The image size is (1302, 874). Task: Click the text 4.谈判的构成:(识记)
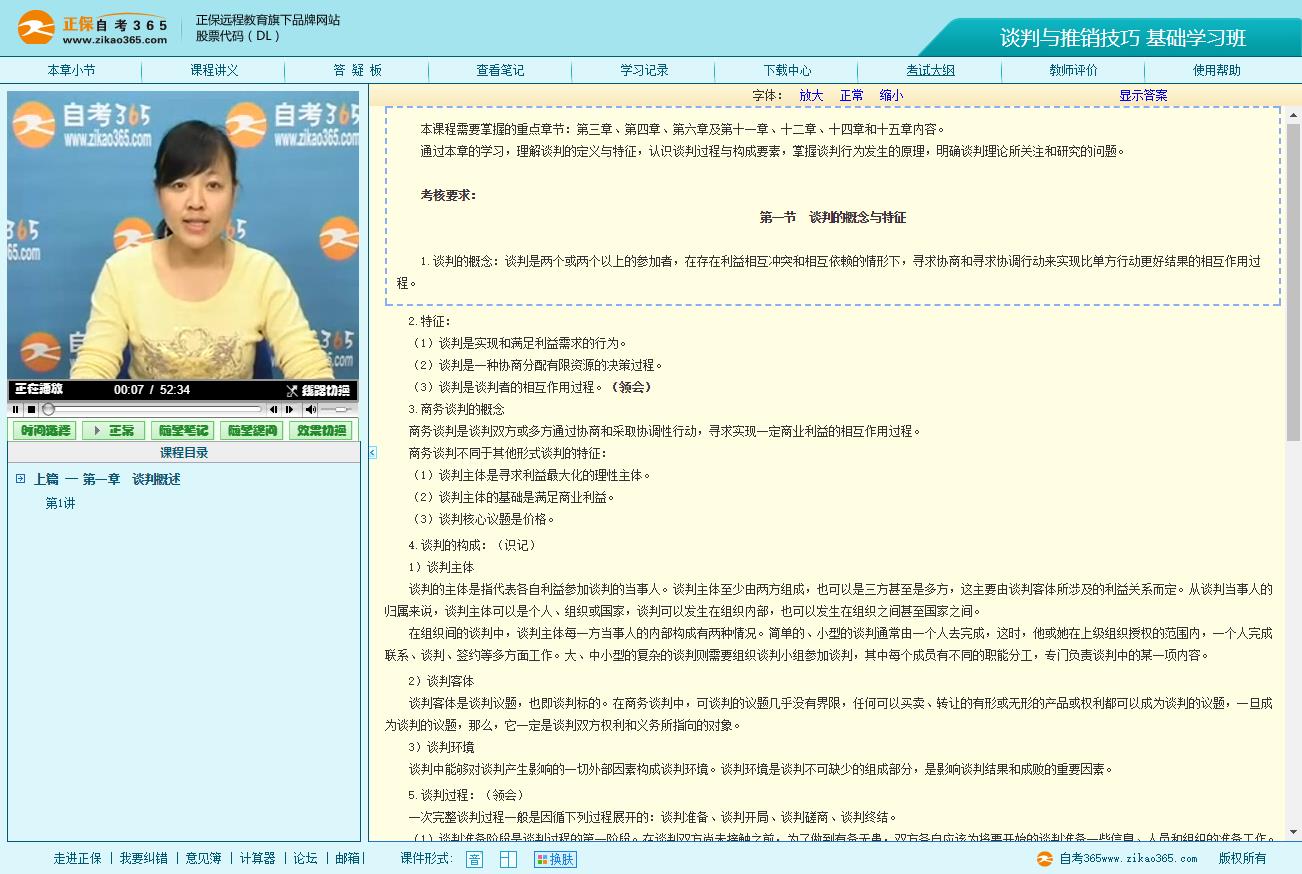coord(472,545)
